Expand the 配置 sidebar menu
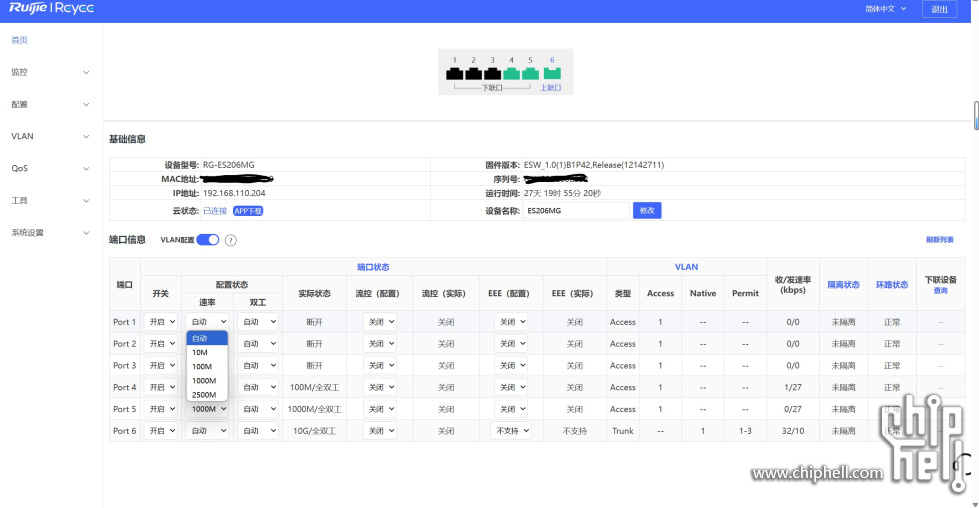 tap(51, 104)
